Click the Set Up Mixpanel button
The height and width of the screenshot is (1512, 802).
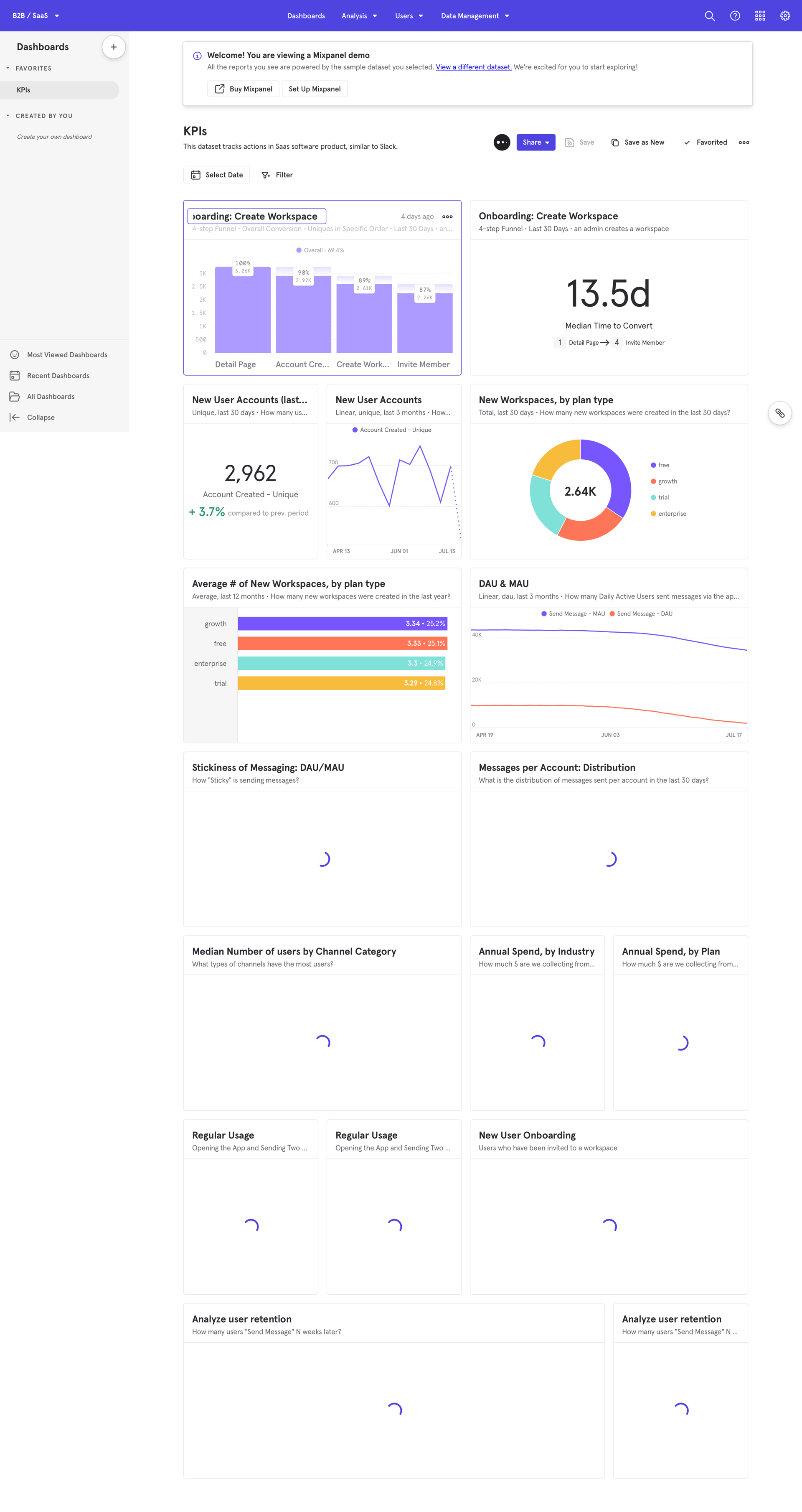[315, 89]
